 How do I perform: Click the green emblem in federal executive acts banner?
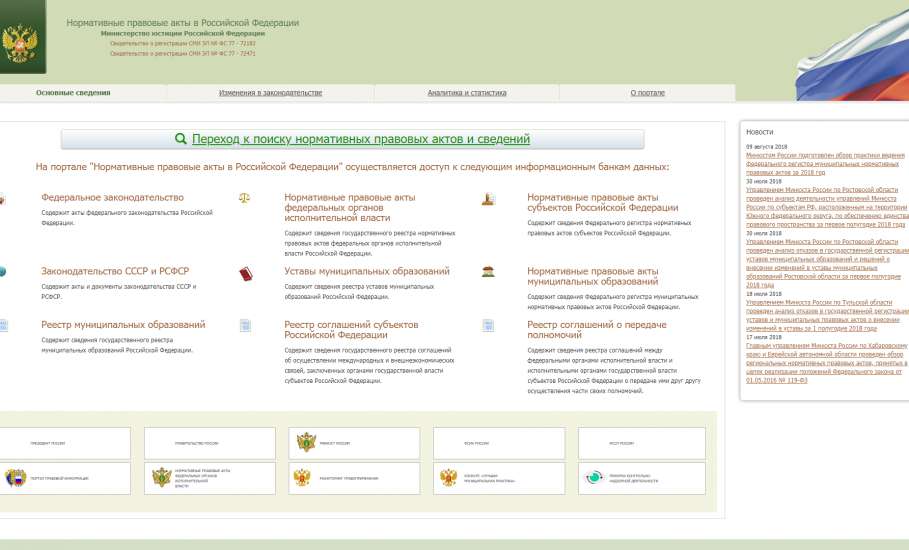161,478
